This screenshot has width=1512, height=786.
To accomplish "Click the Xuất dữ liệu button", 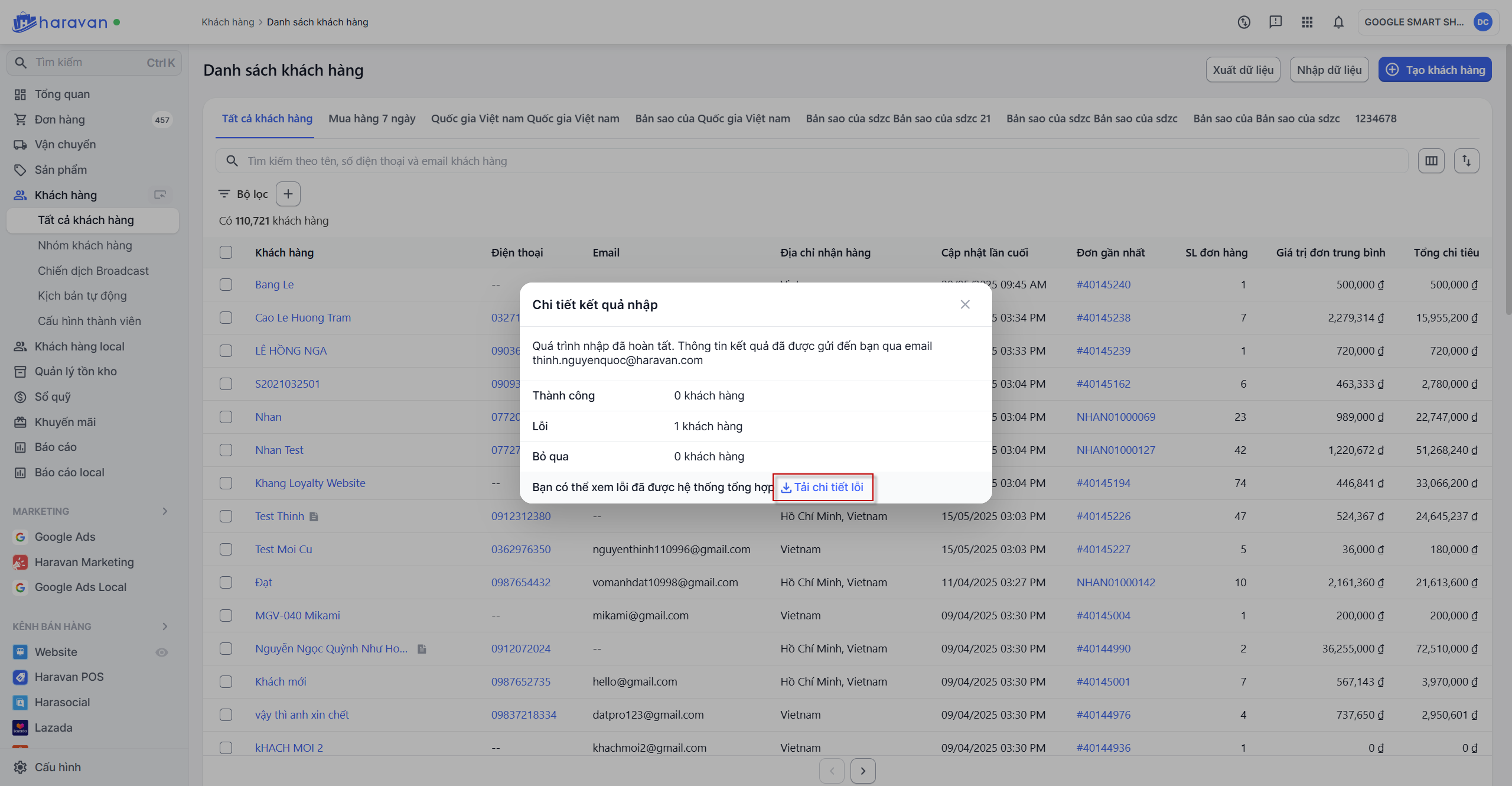I will tap(1243, 70).
